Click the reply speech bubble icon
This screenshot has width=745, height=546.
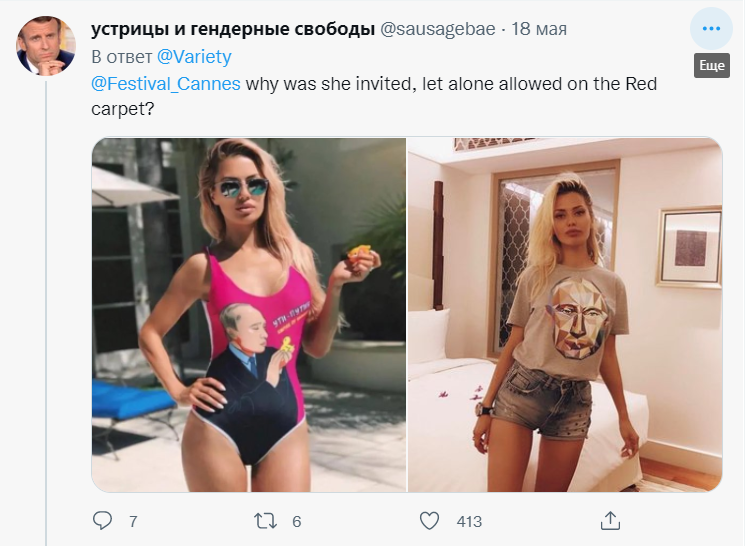point(102,521)
